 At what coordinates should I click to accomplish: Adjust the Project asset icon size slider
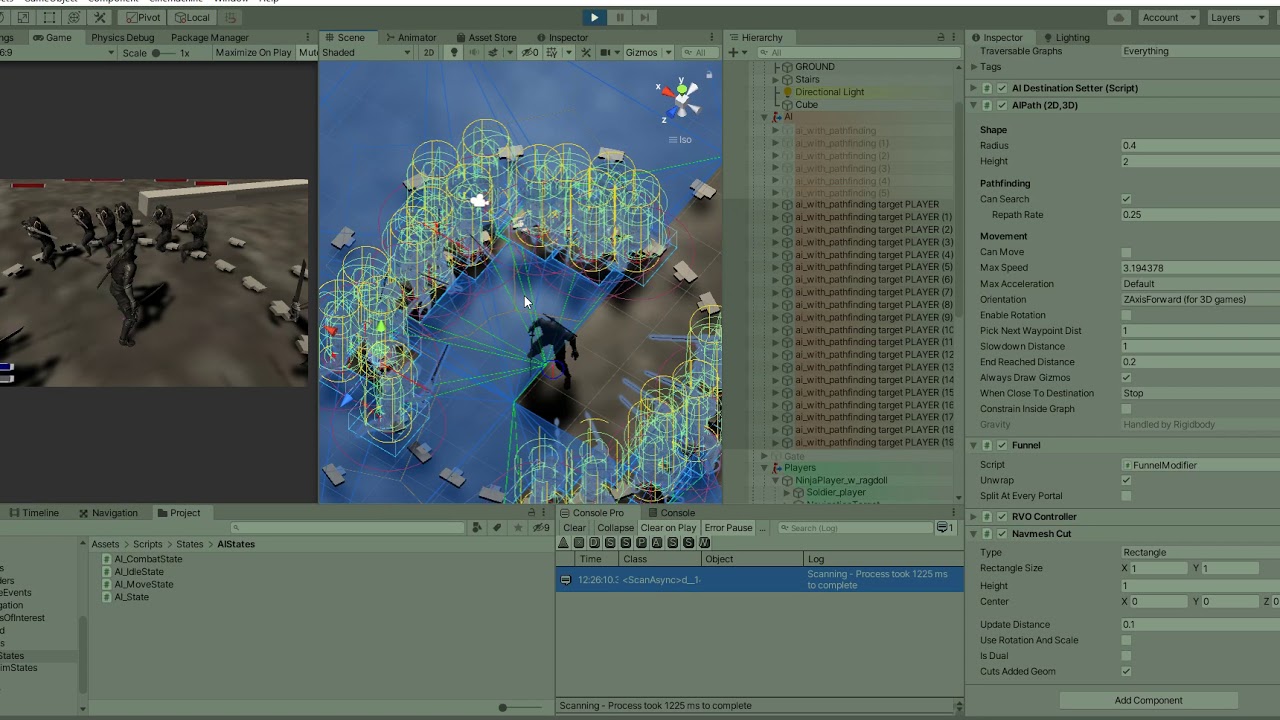tap(503, 708)
